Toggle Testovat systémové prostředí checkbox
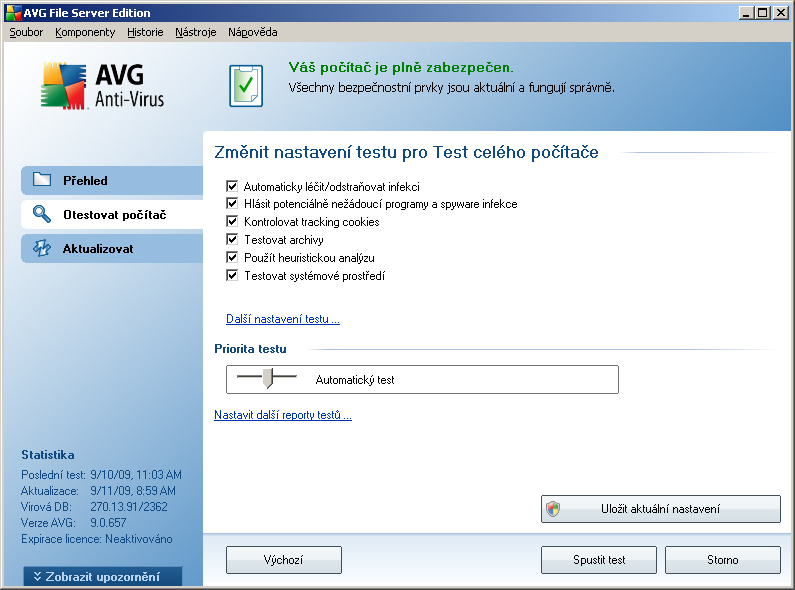This screenshot has width=795, height=590. pos(232,275)
